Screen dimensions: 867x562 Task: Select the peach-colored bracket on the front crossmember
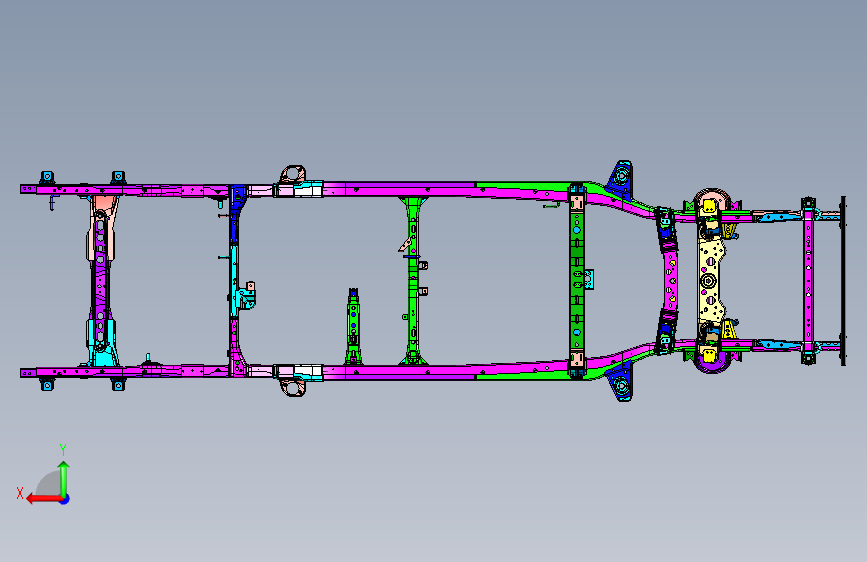pos(102,227)
